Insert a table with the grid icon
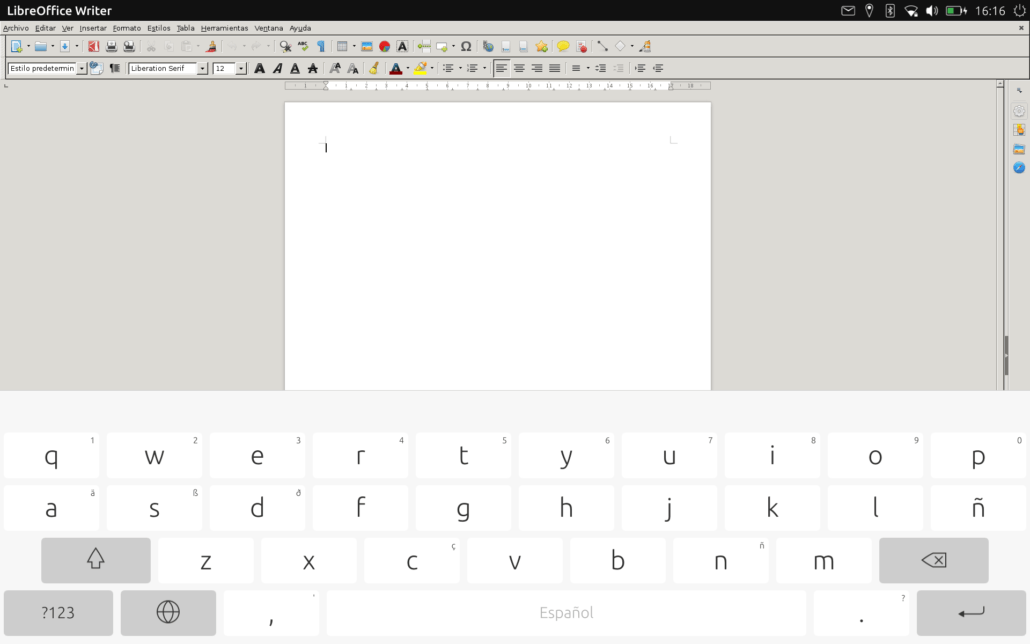The width and height of the screenshot is (1030, 644). pyautogui.click(x=342, y=46)
